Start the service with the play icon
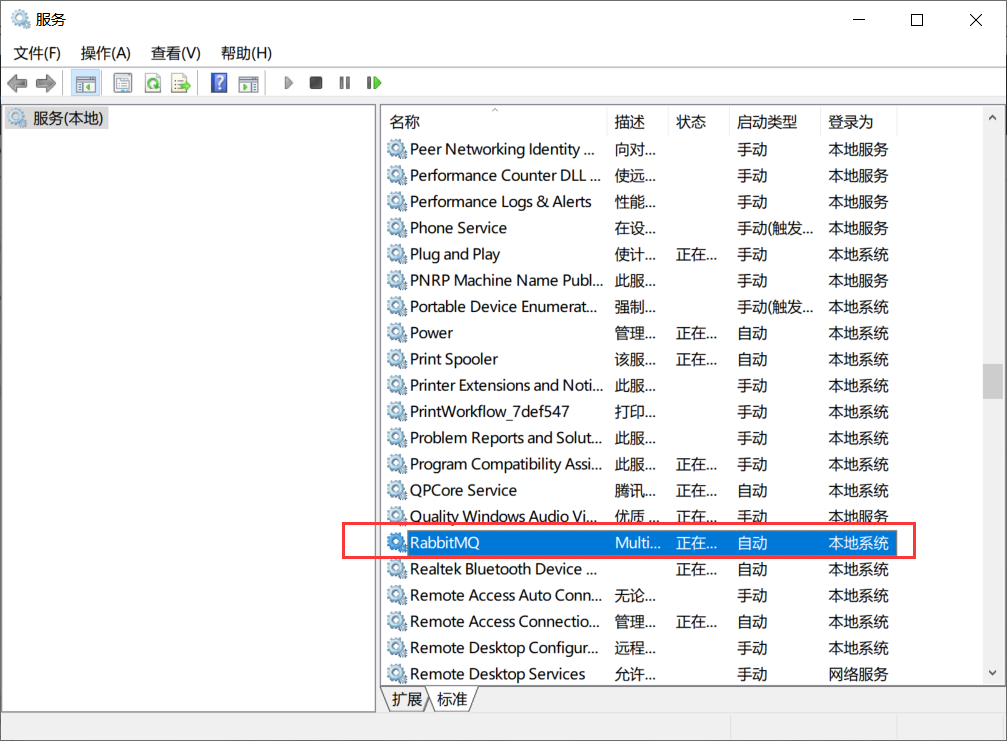Image resolution: width=1007 pixels, height=741 pixels. 288,83
